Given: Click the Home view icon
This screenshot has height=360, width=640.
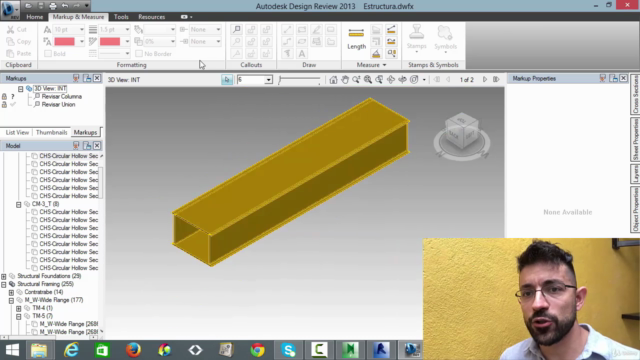Looking at the screenshot, I should point(333,80).
